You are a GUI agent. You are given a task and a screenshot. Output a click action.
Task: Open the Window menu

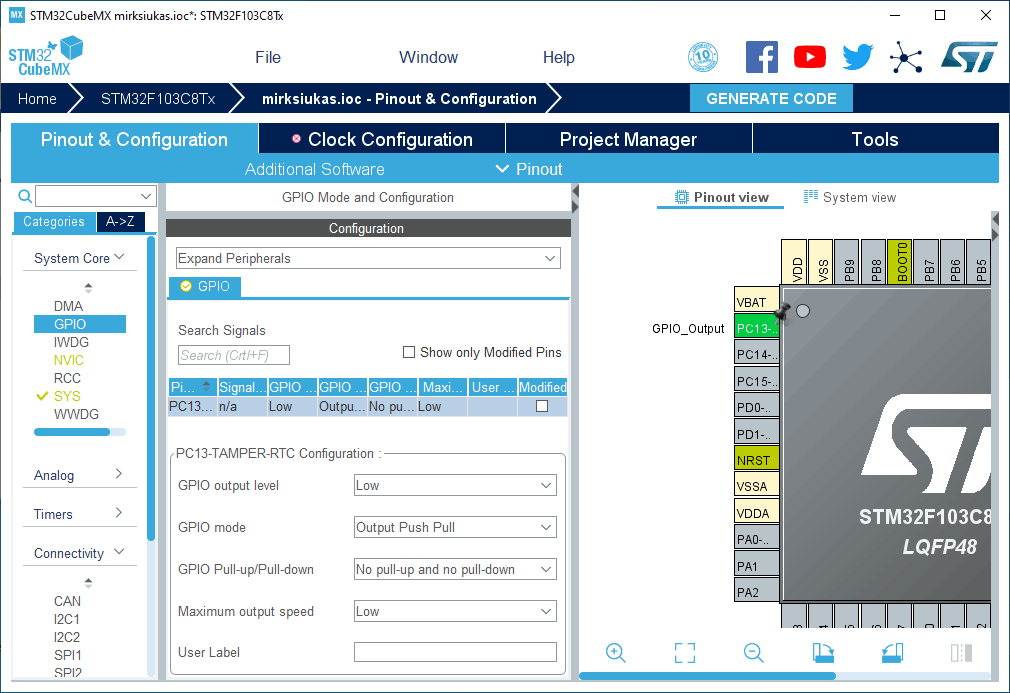click(x=428, y=57)
